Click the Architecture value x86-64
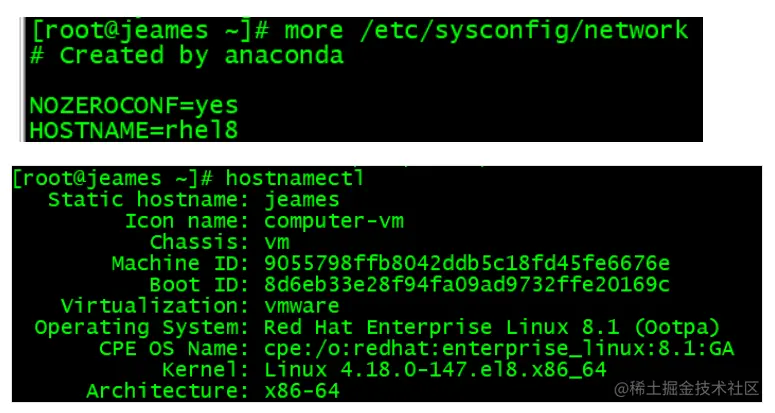This screenshot has height=413, width=775. click(302, 391)
